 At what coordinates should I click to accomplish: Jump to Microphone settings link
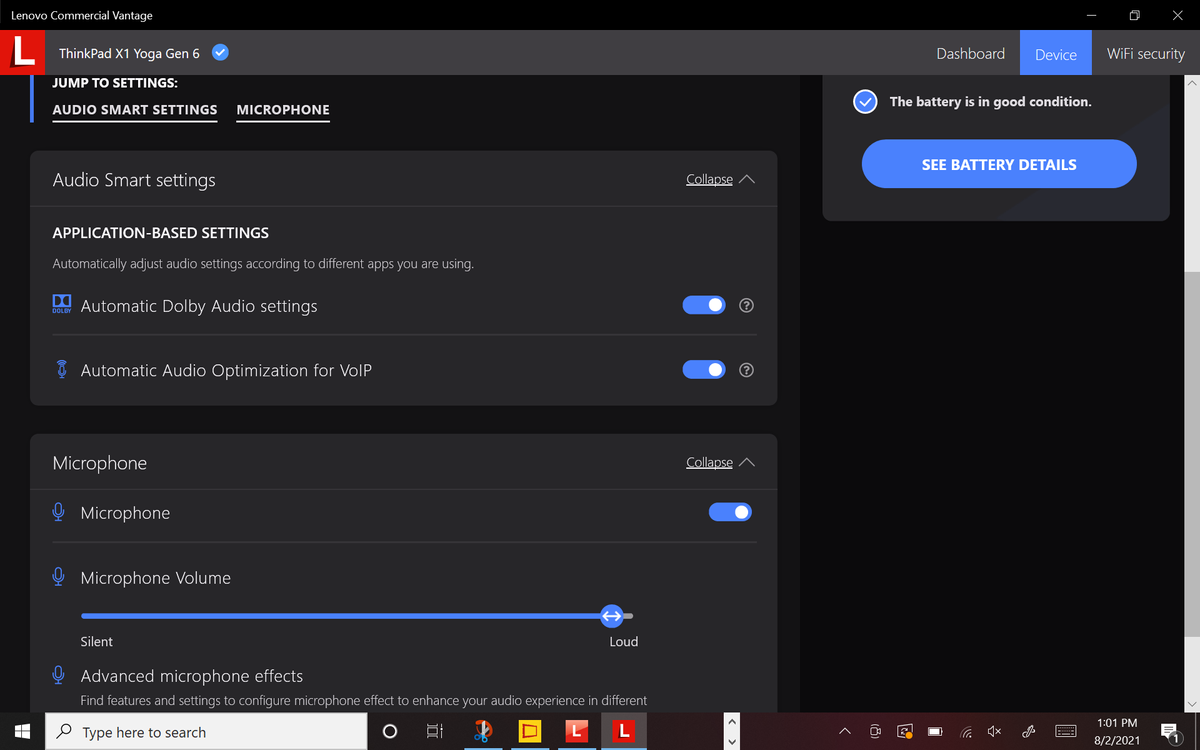[283, 110]
